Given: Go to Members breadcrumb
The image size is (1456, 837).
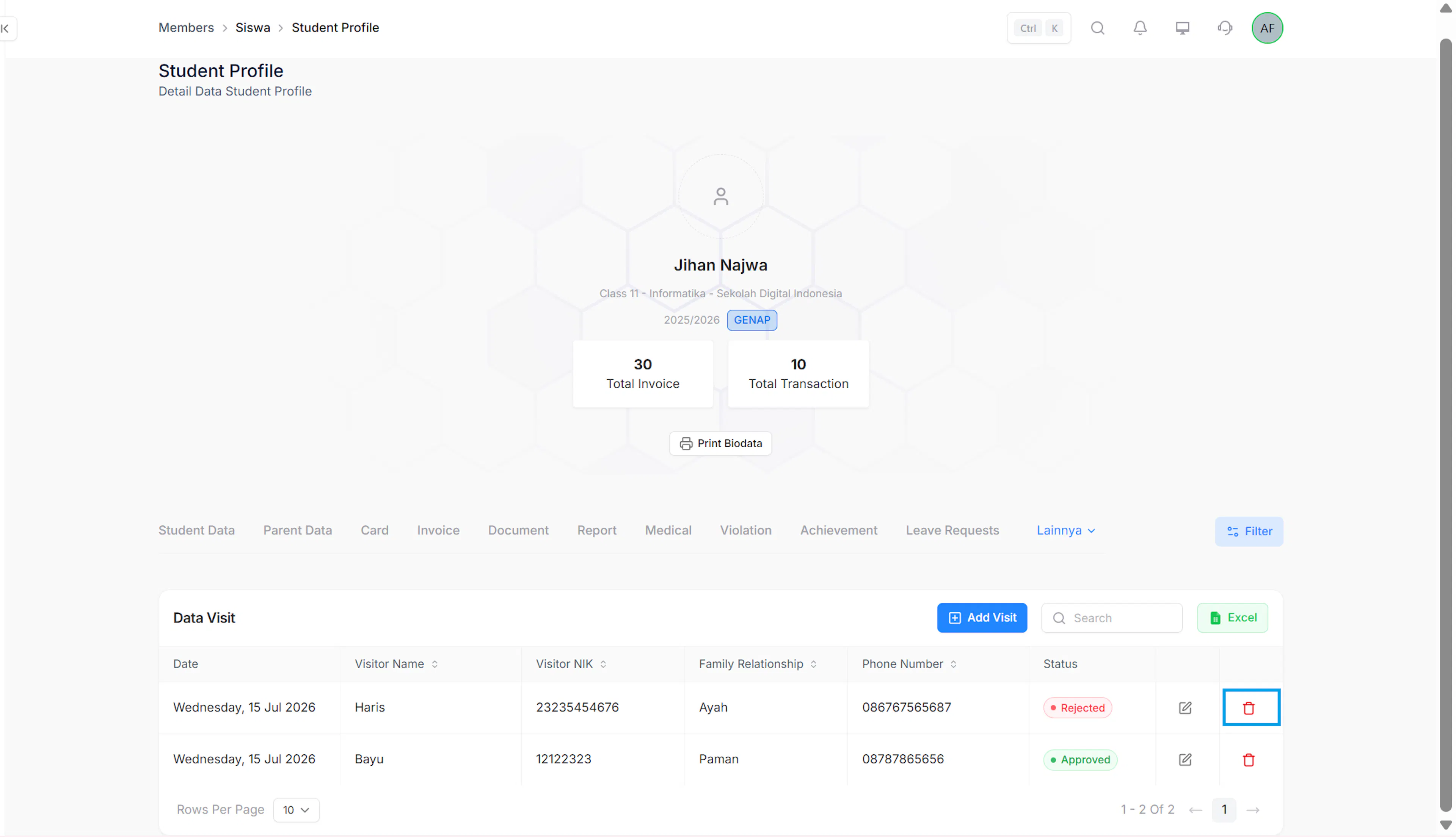Looking at the screenshot, I should 186,28.
